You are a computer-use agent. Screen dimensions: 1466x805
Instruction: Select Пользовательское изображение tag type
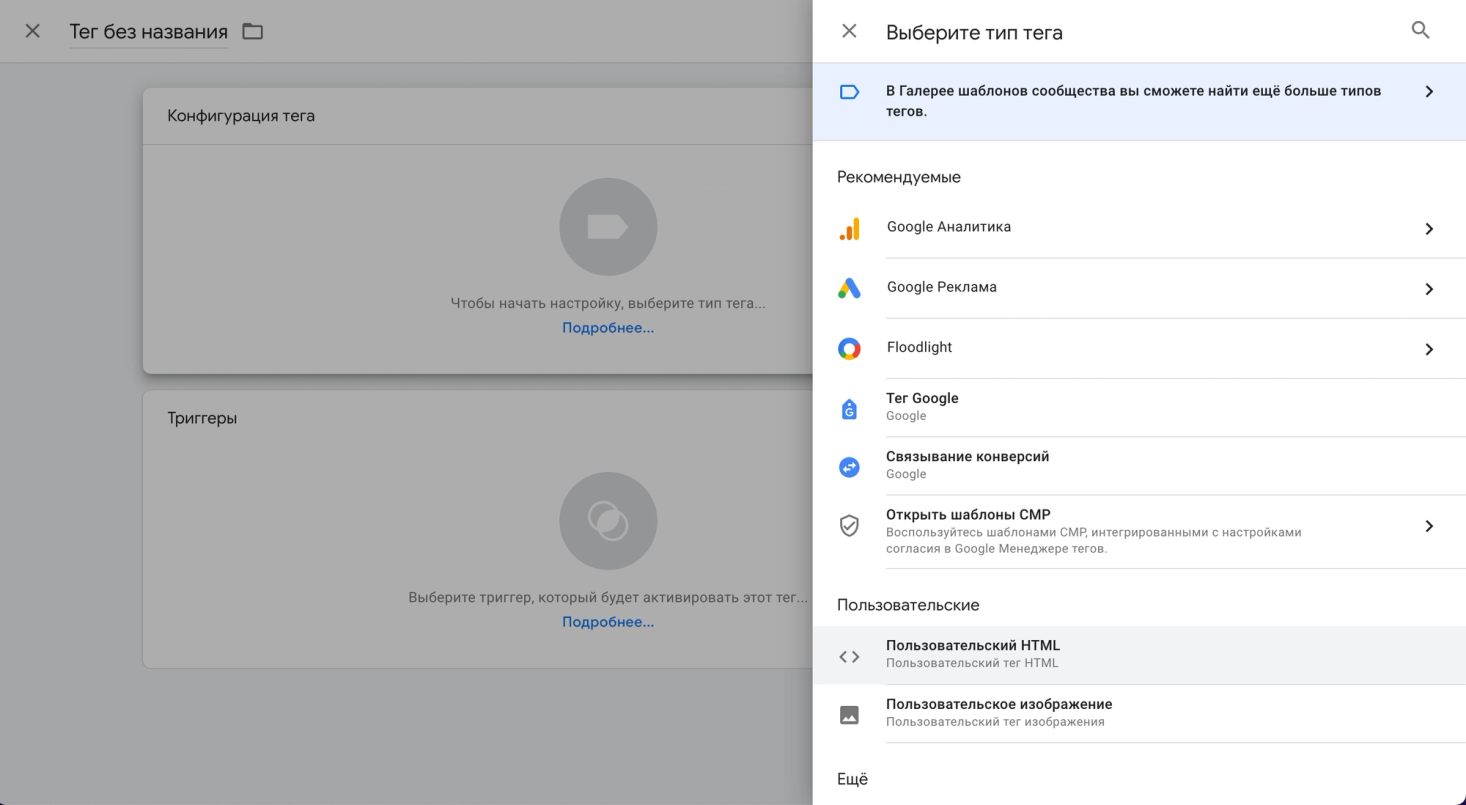(x=1139, y=713)
